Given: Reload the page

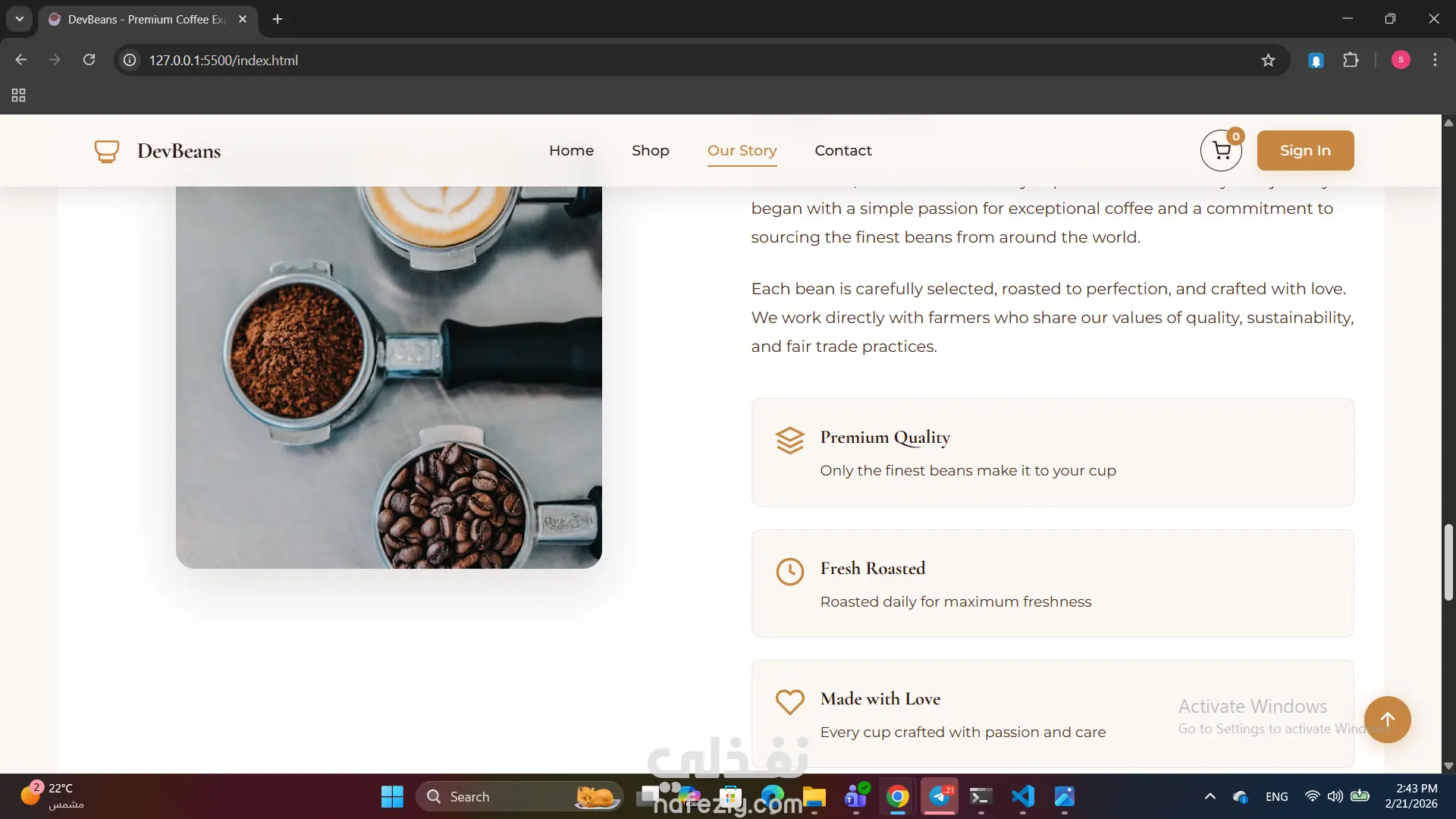Looking at the screenshot, I should (89, 60).
